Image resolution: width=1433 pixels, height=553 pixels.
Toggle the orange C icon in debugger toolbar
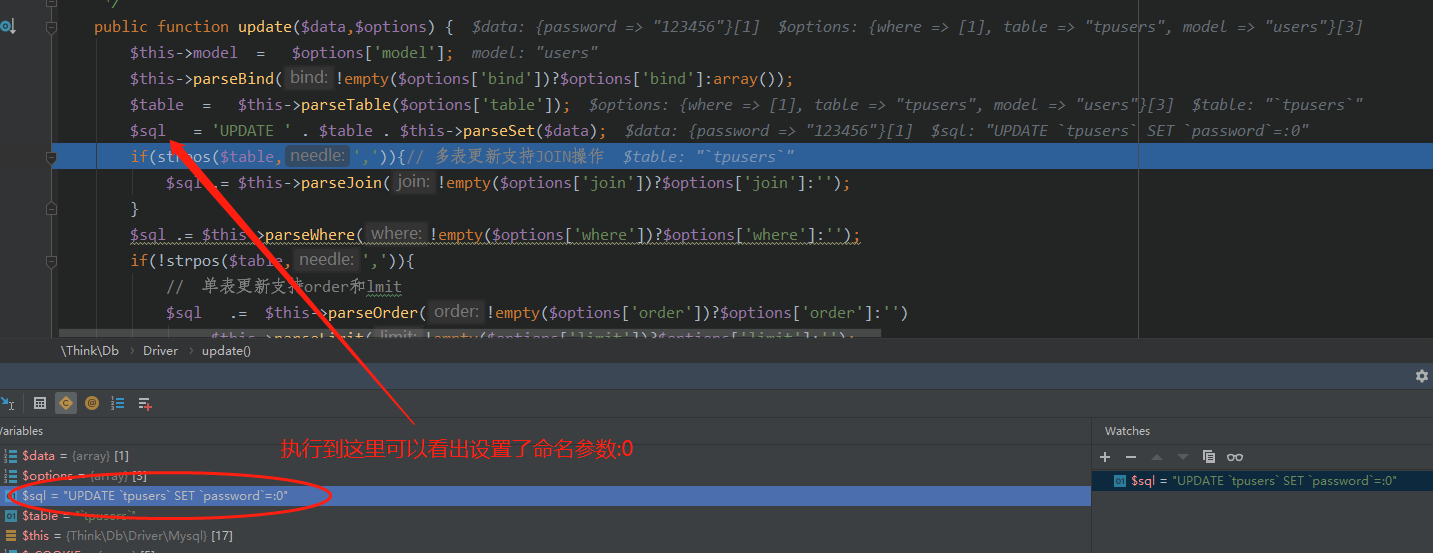coord(66,403)
